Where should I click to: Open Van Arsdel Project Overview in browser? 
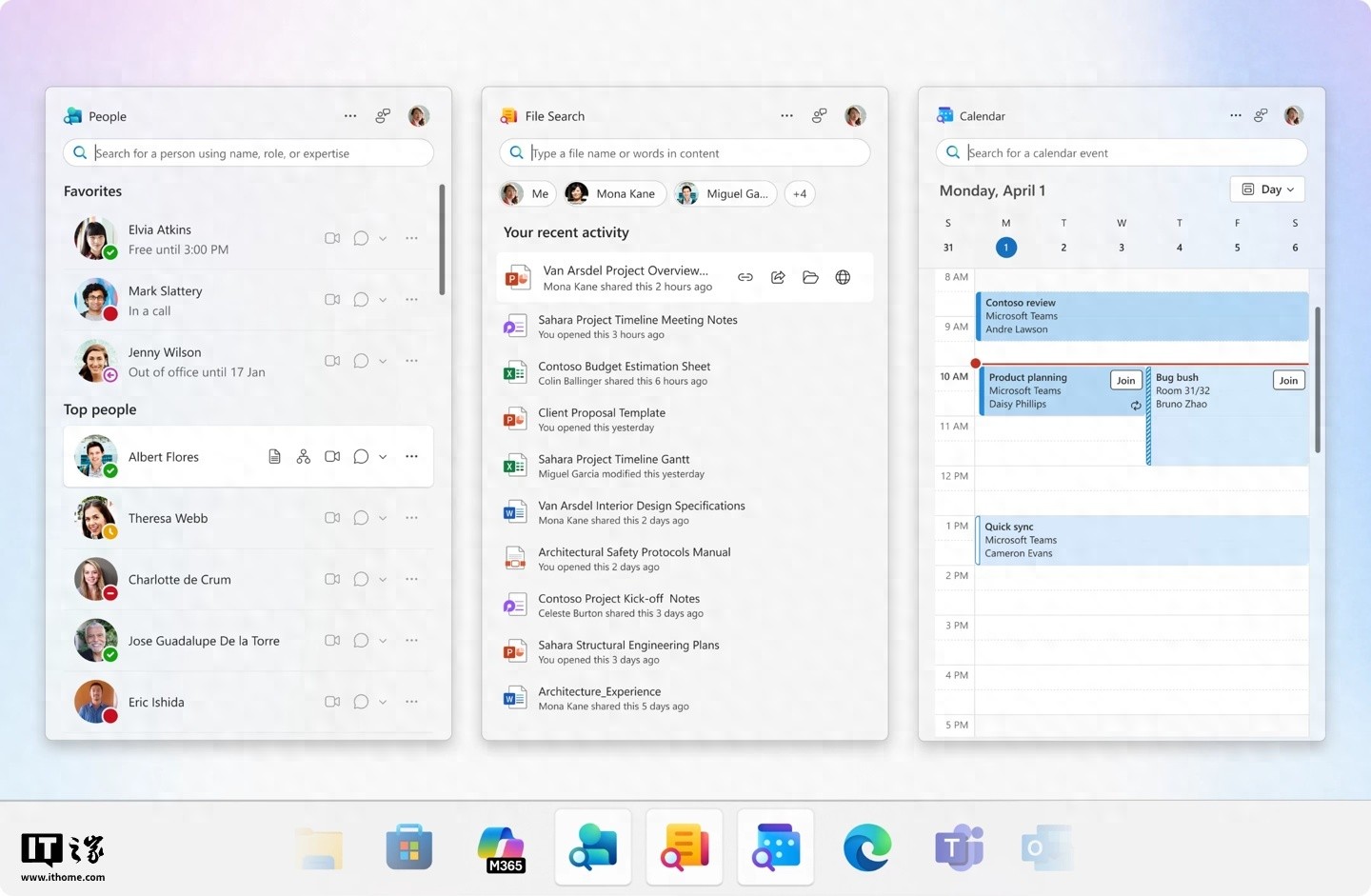(843, 277)
